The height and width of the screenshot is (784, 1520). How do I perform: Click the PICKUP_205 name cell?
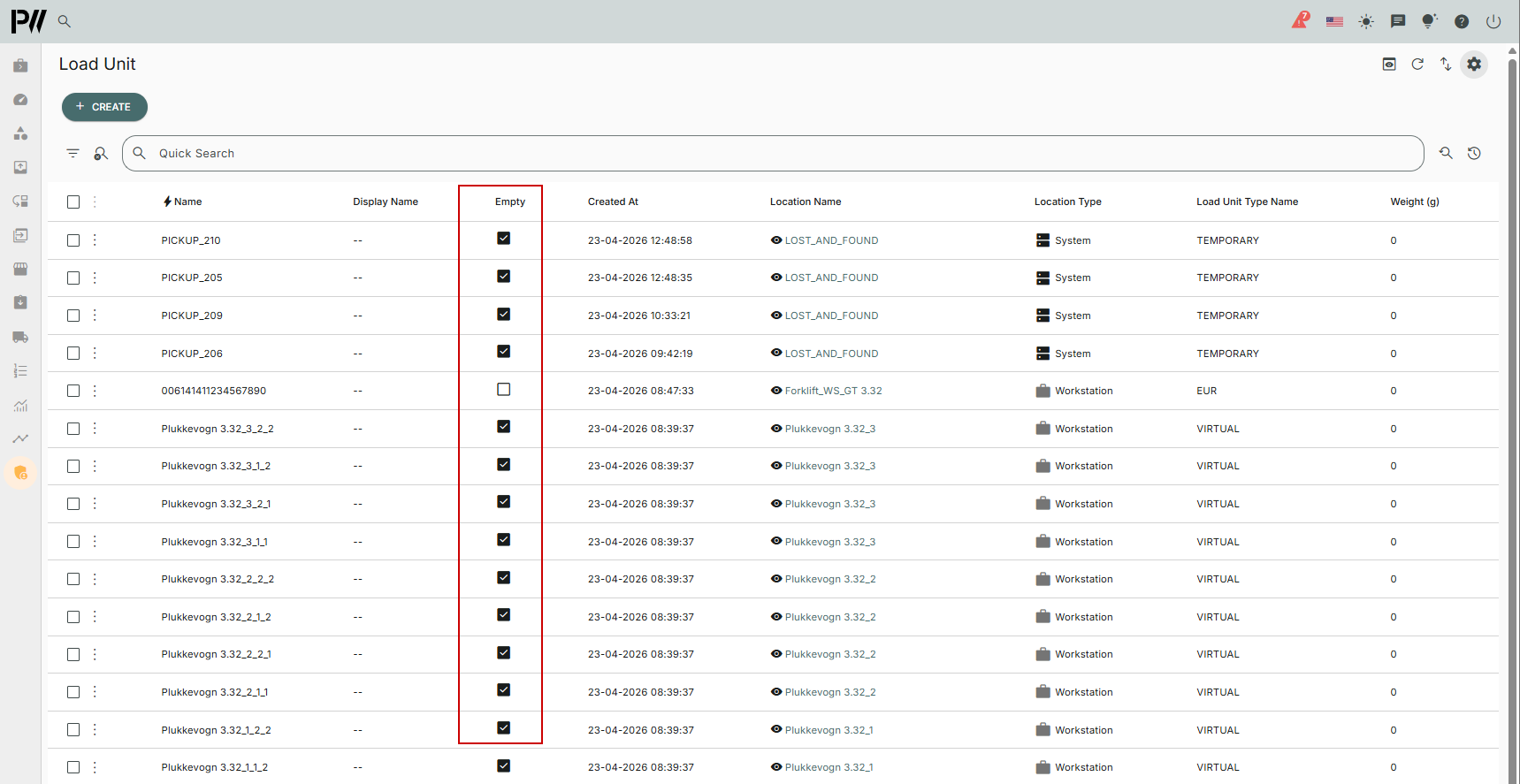coord(192,278)
